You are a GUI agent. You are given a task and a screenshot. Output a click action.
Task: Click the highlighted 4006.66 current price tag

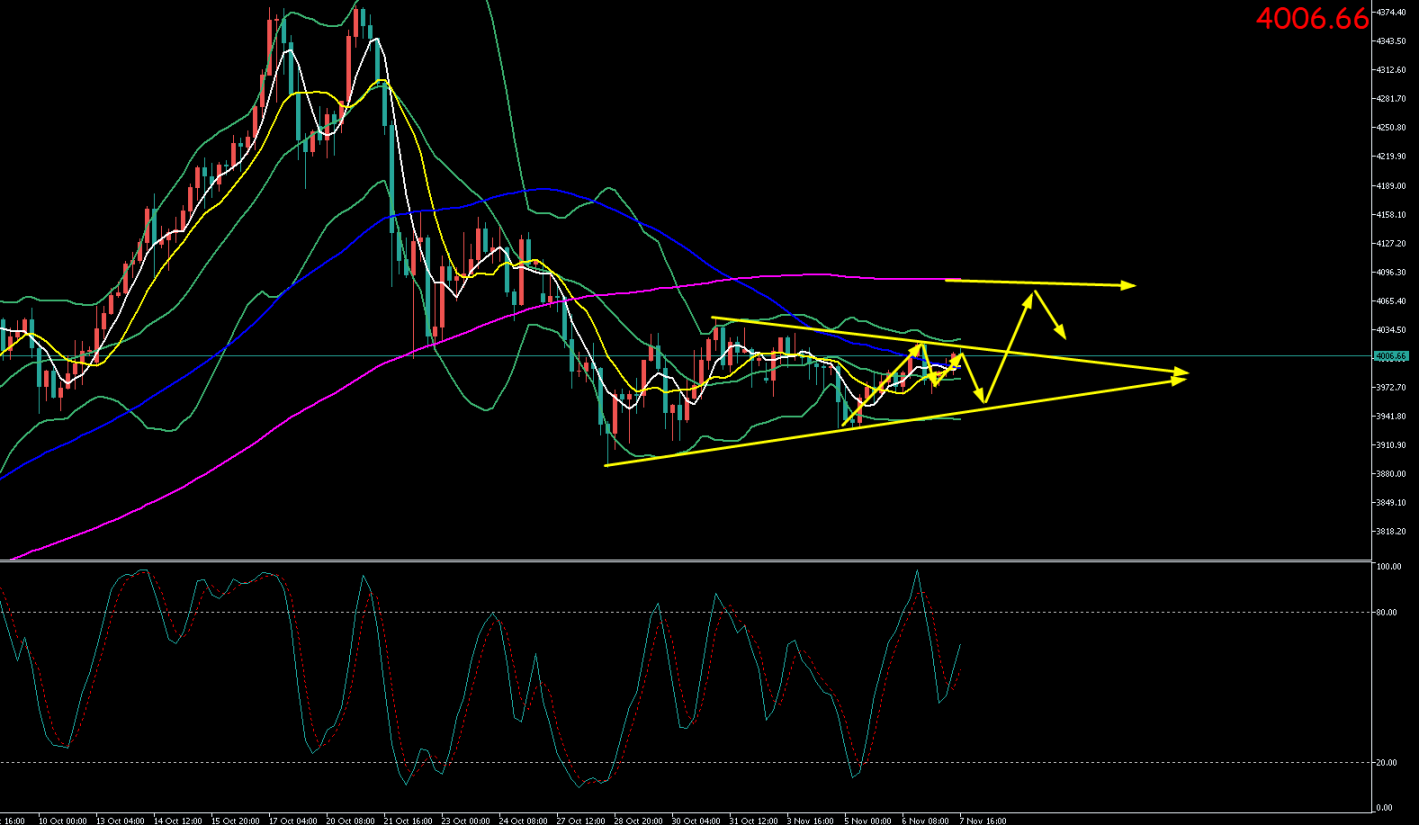click(x=1391, y=356)
